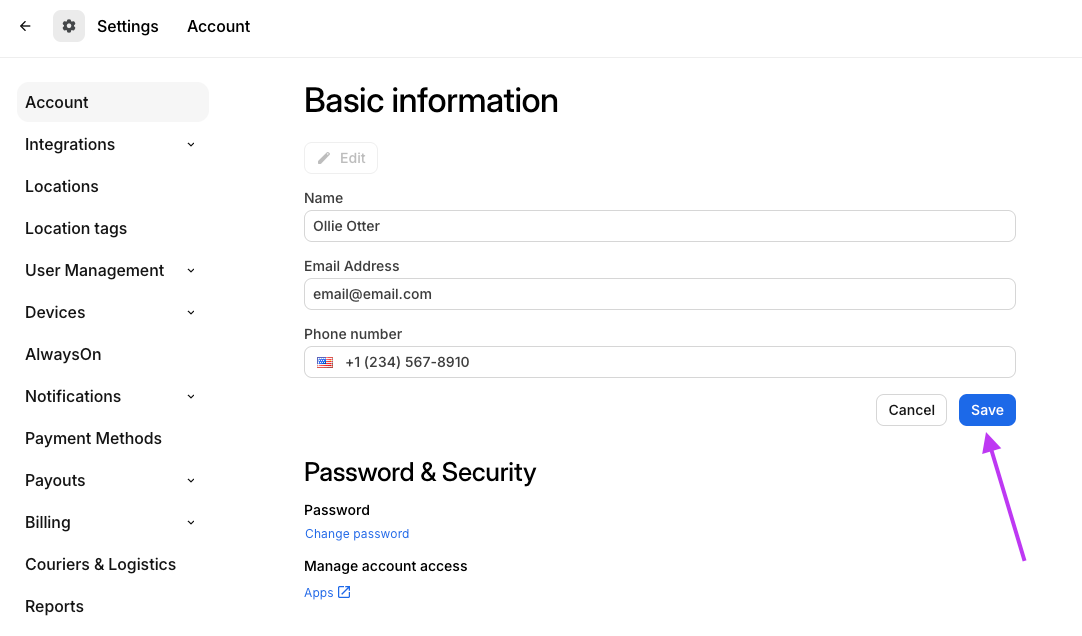Screen dimensions: 1082x636
Task: Select Account in the sidebar
Action: [57, 102]
